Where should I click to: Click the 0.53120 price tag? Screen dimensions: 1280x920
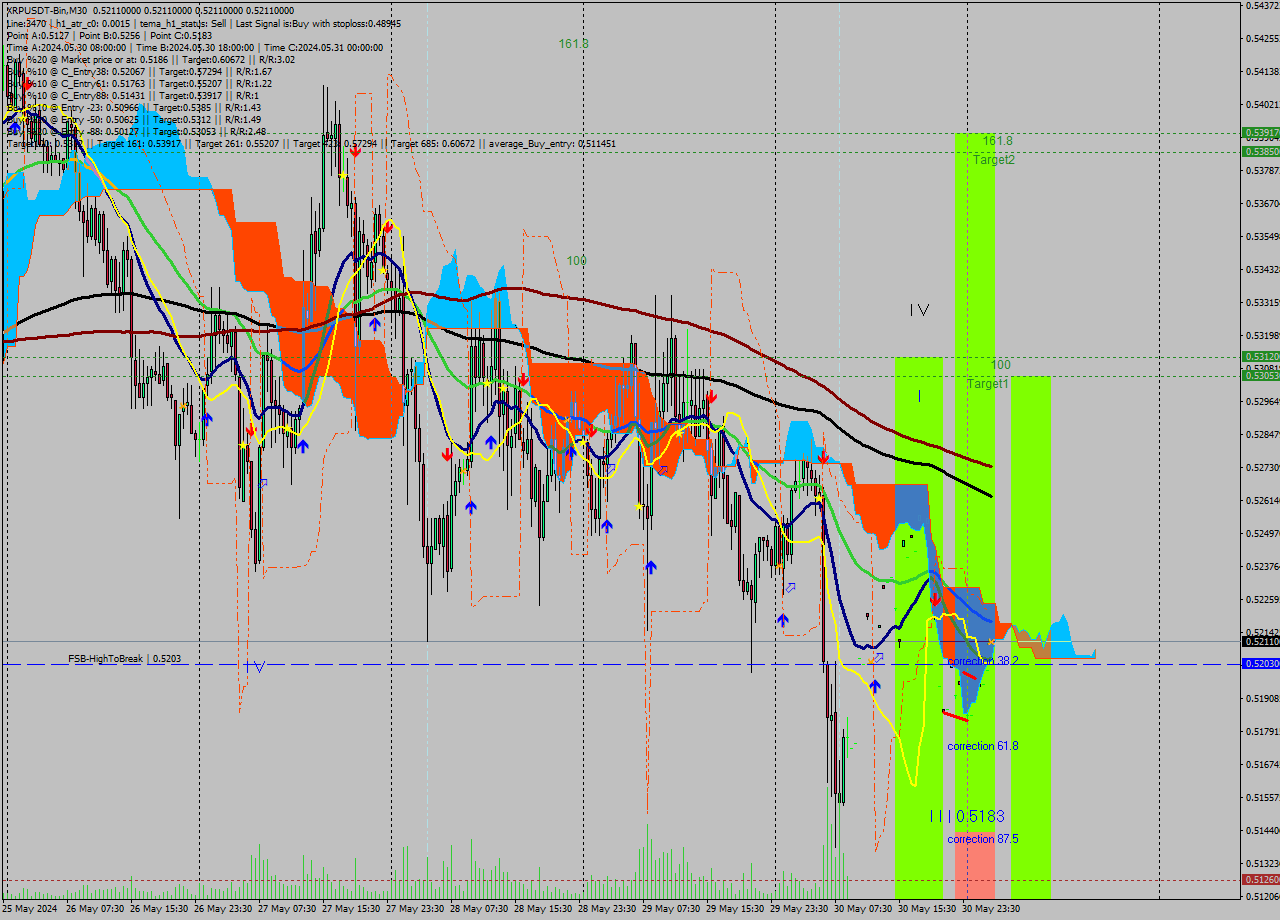(1260, 356)
